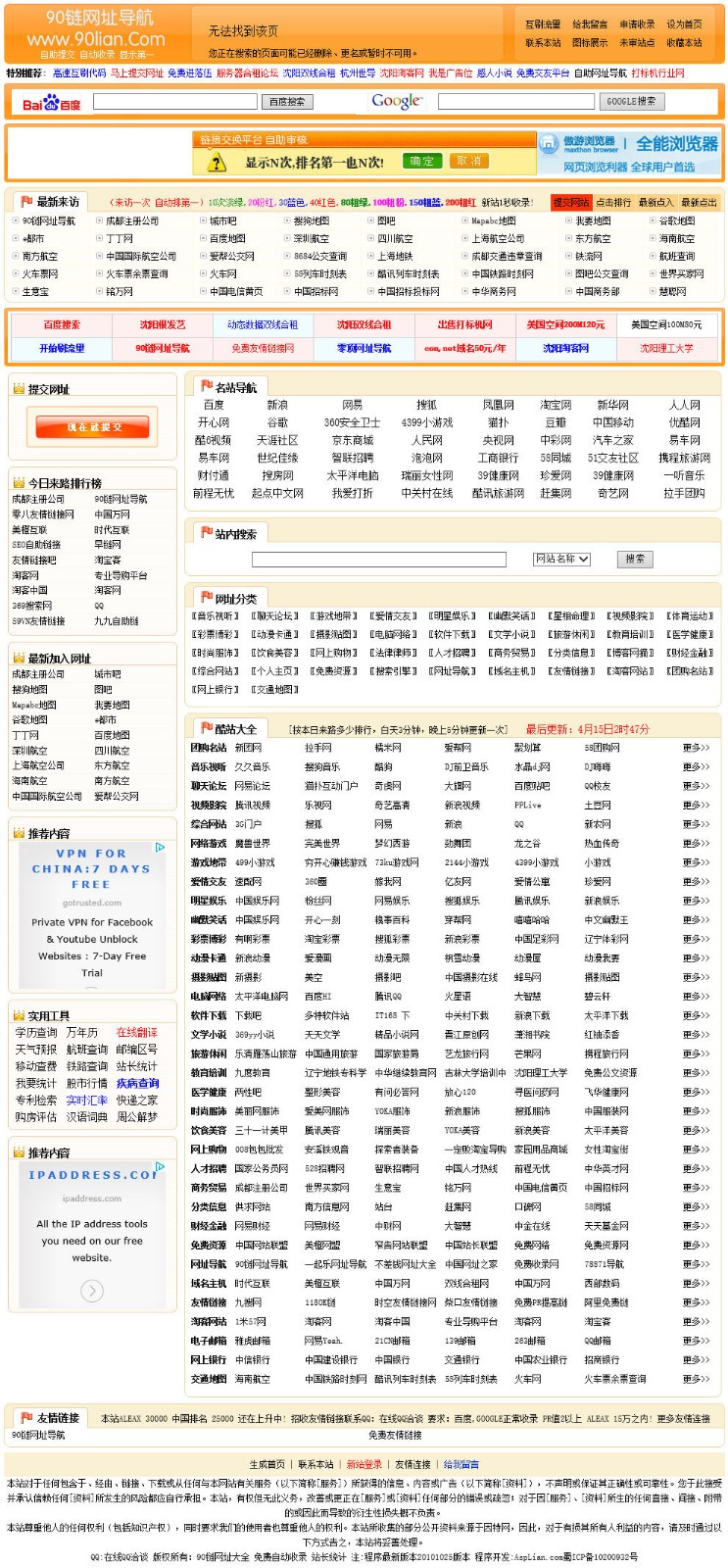Click the 取消 button in the banner
The height and width of the screenshot is (1568, 728).
(x=469, y=161)
